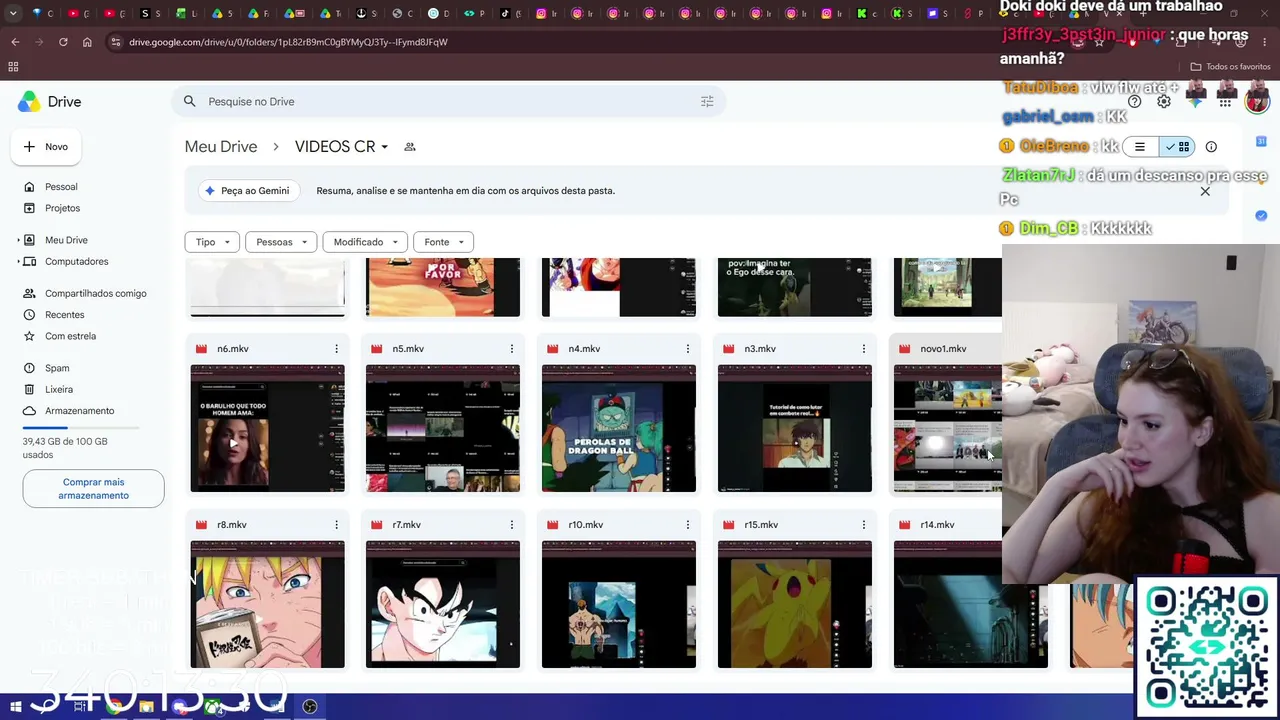Open the browser tab search dropdown
The height and width of the screenshot is (720, 1280).
click(x=13, y=13)
